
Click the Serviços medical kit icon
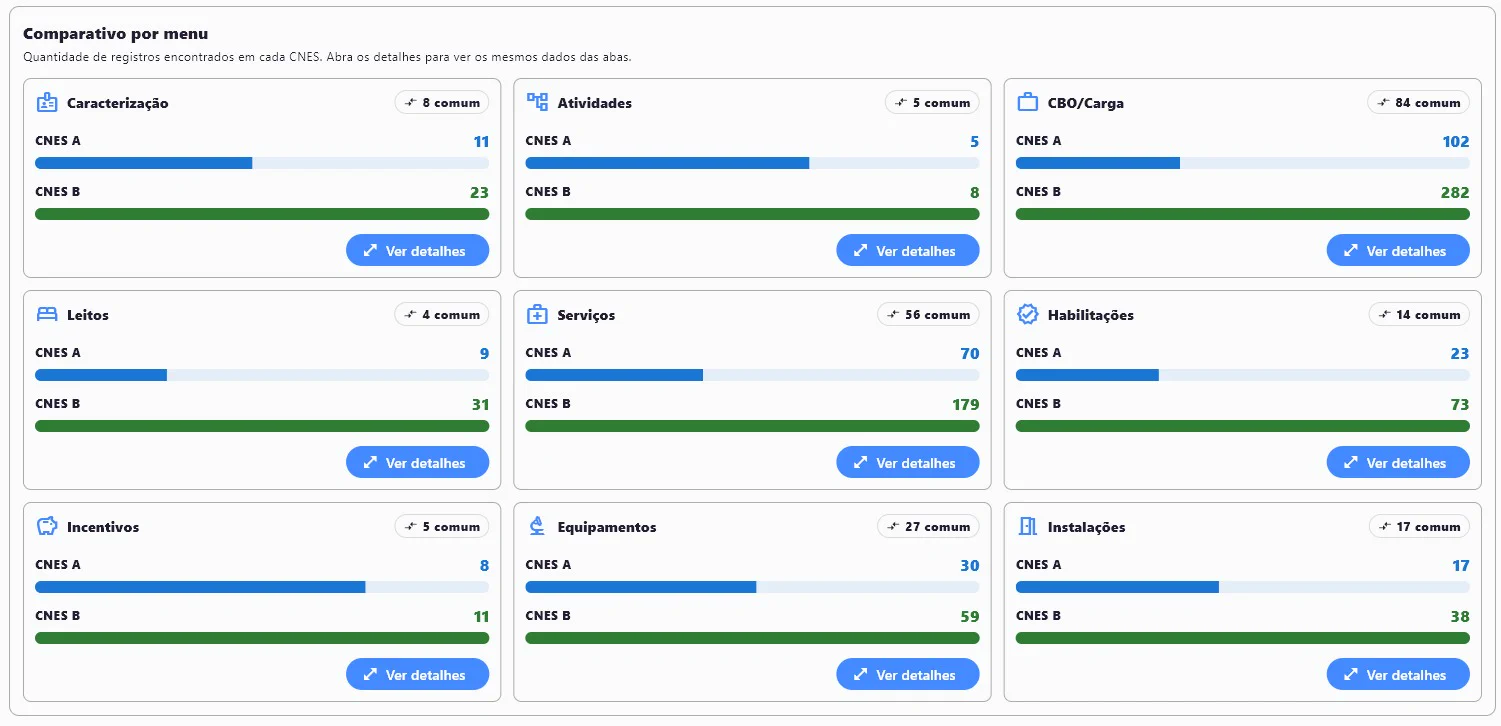click(x=537, y=314)
